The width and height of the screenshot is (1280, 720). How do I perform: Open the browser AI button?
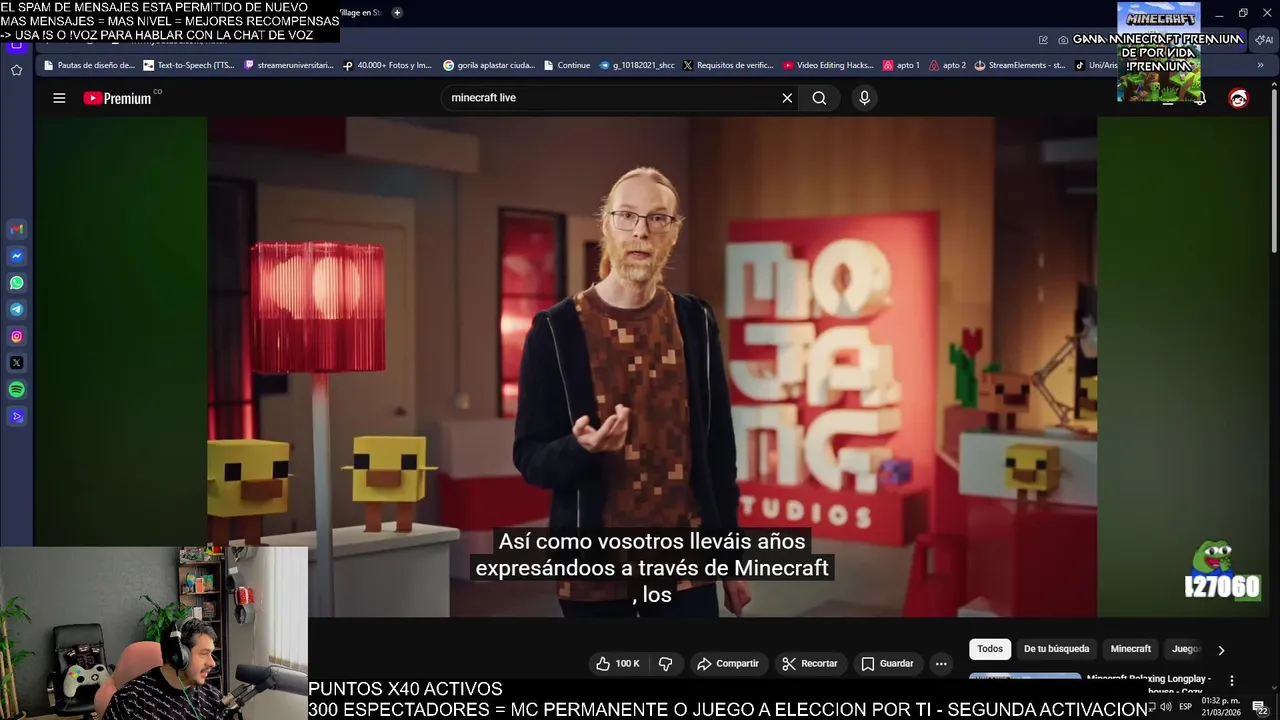(1264, 40)
